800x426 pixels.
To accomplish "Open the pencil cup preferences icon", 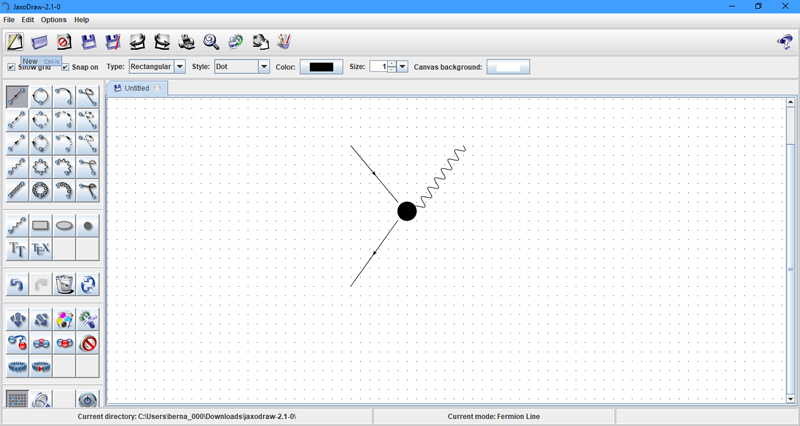I will click(x=284, y=42).
